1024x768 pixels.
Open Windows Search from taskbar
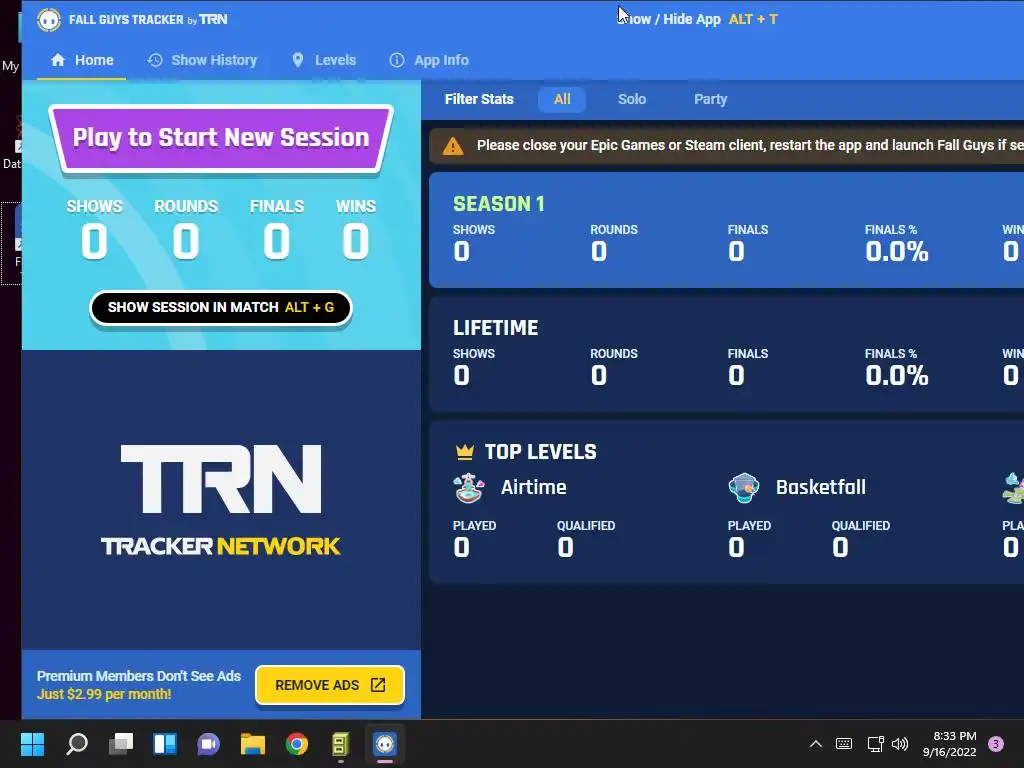[77, 744]
